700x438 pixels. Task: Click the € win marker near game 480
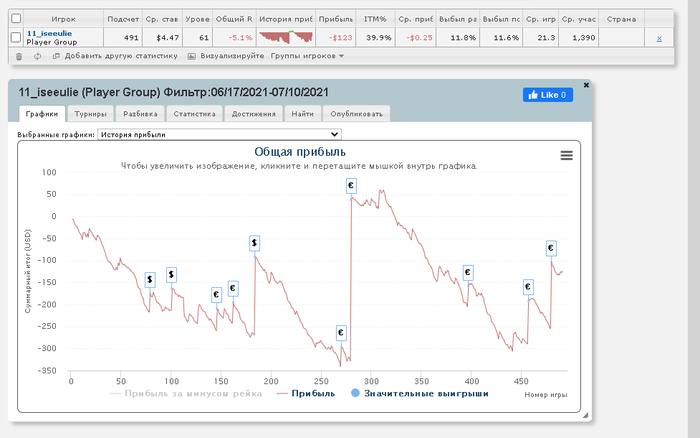click(551, 248)
